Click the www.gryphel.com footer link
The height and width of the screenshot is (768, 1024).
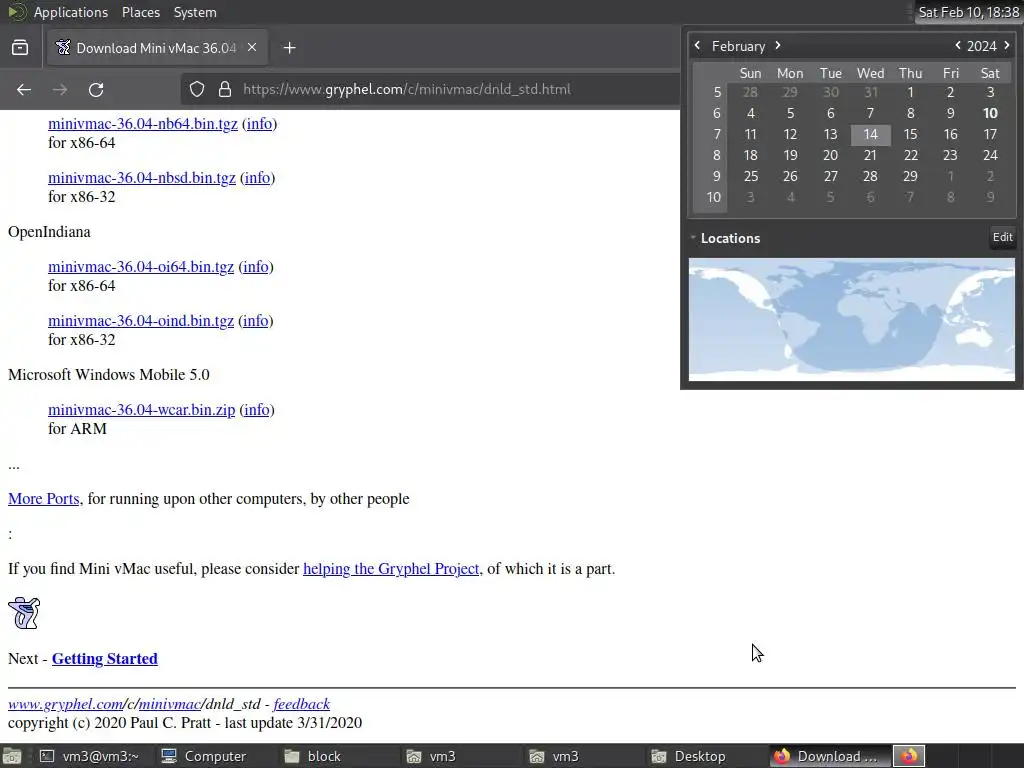(x=65, y=704)
